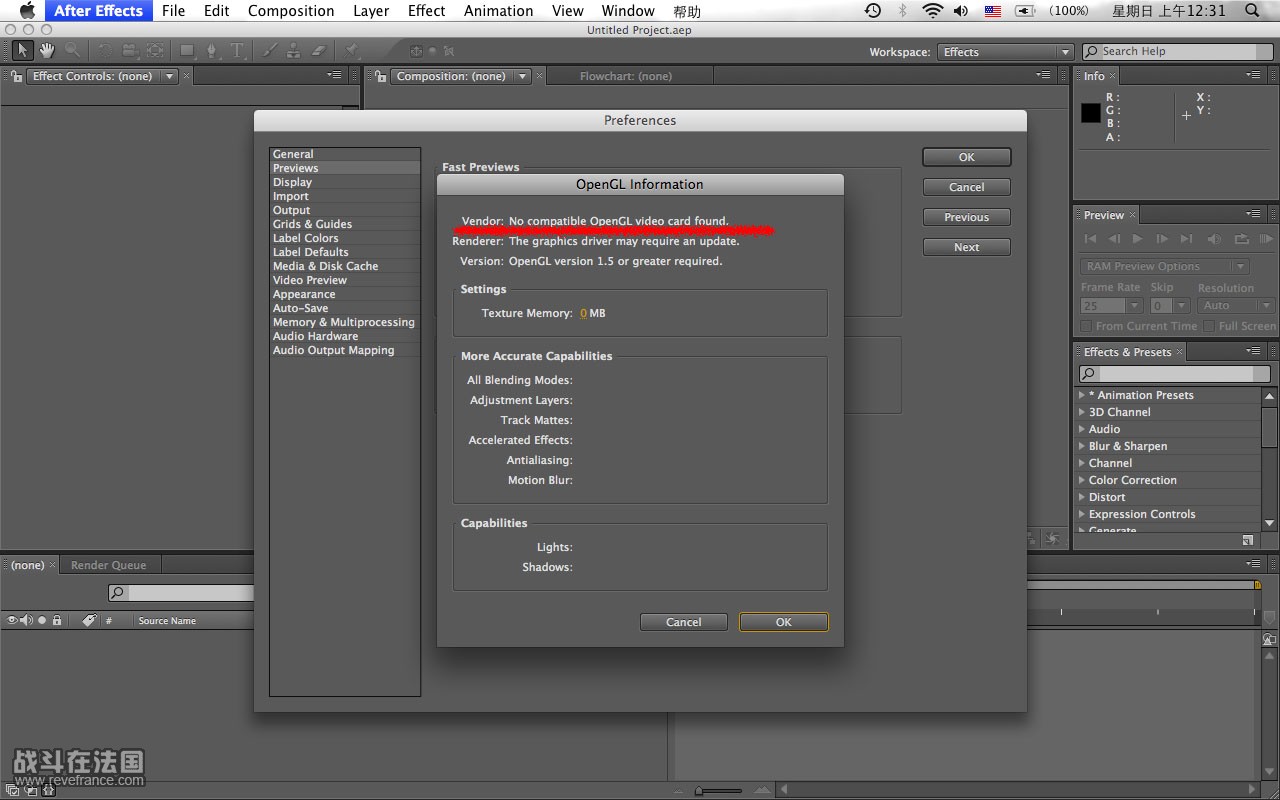Open the Preview panel options menu icon

(x=1254, y=214)
